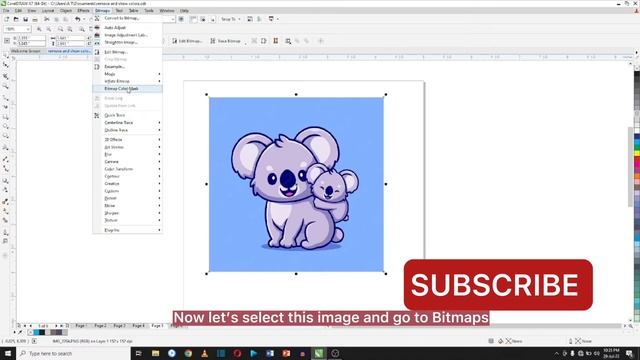640x360 pixels.
Task: Select the Zoom tool in toolbox
Action: [x=6, y=86]
